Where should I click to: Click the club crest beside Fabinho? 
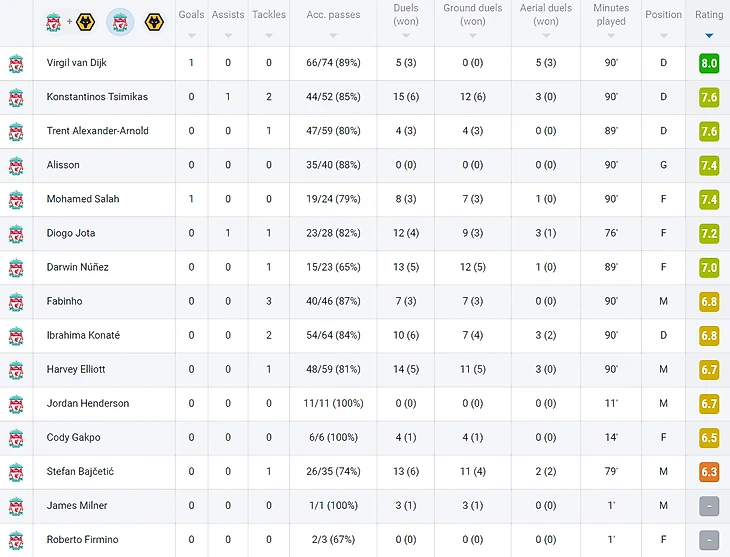click(x=16, y=301)
